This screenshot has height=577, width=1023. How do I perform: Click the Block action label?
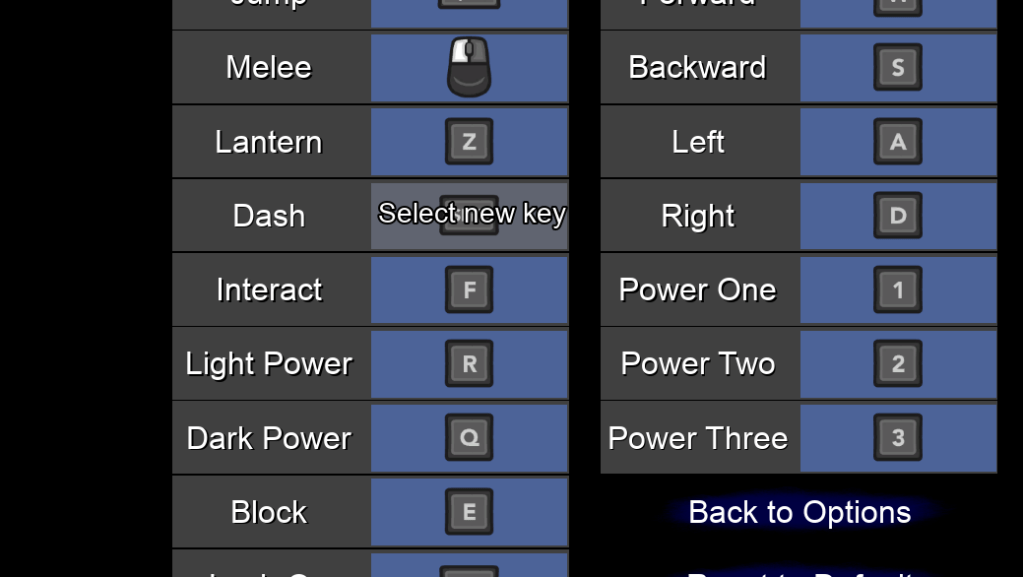click(269, 512)
